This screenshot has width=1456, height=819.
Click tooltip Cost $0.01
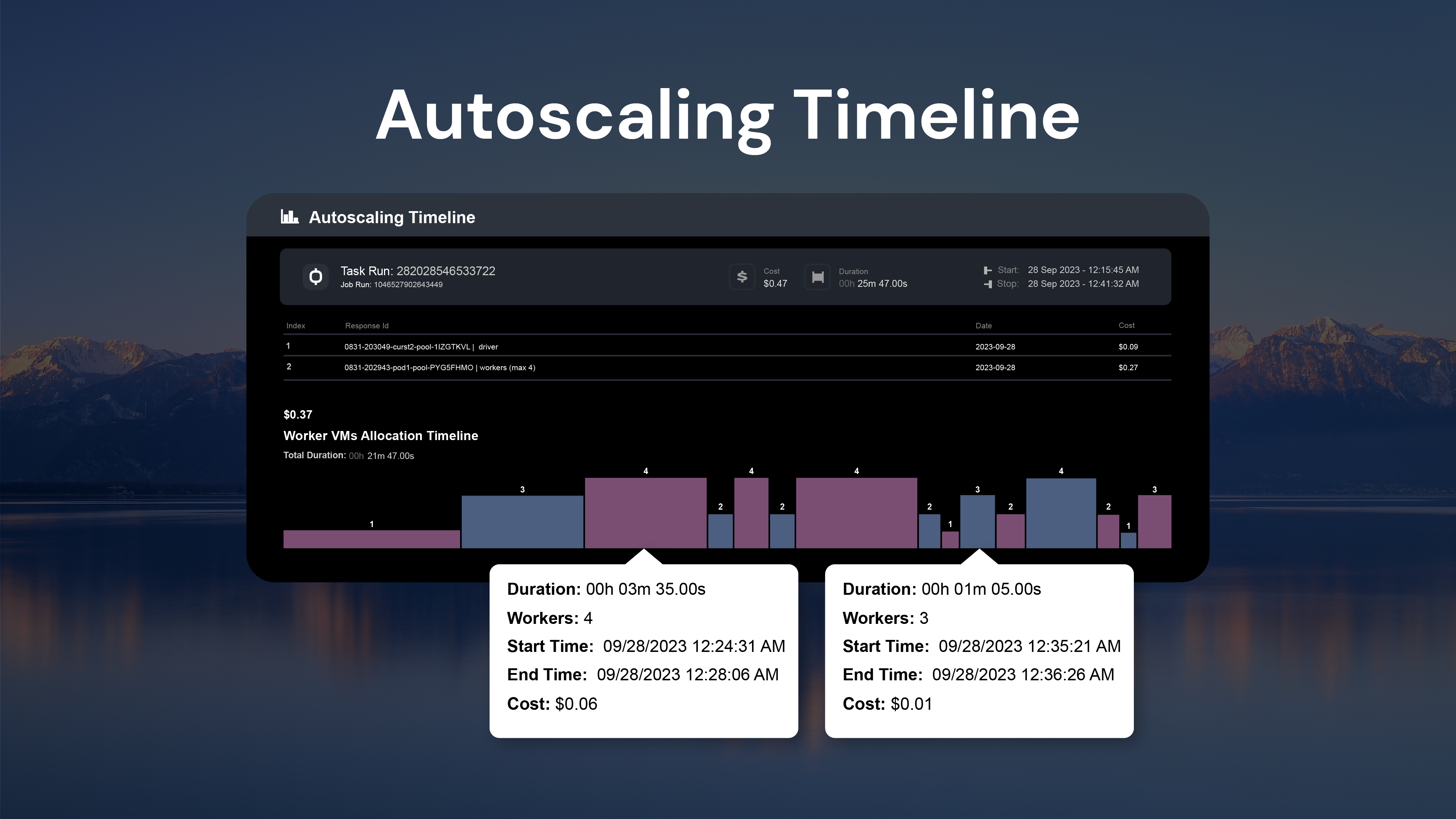(x=888, y=704)
